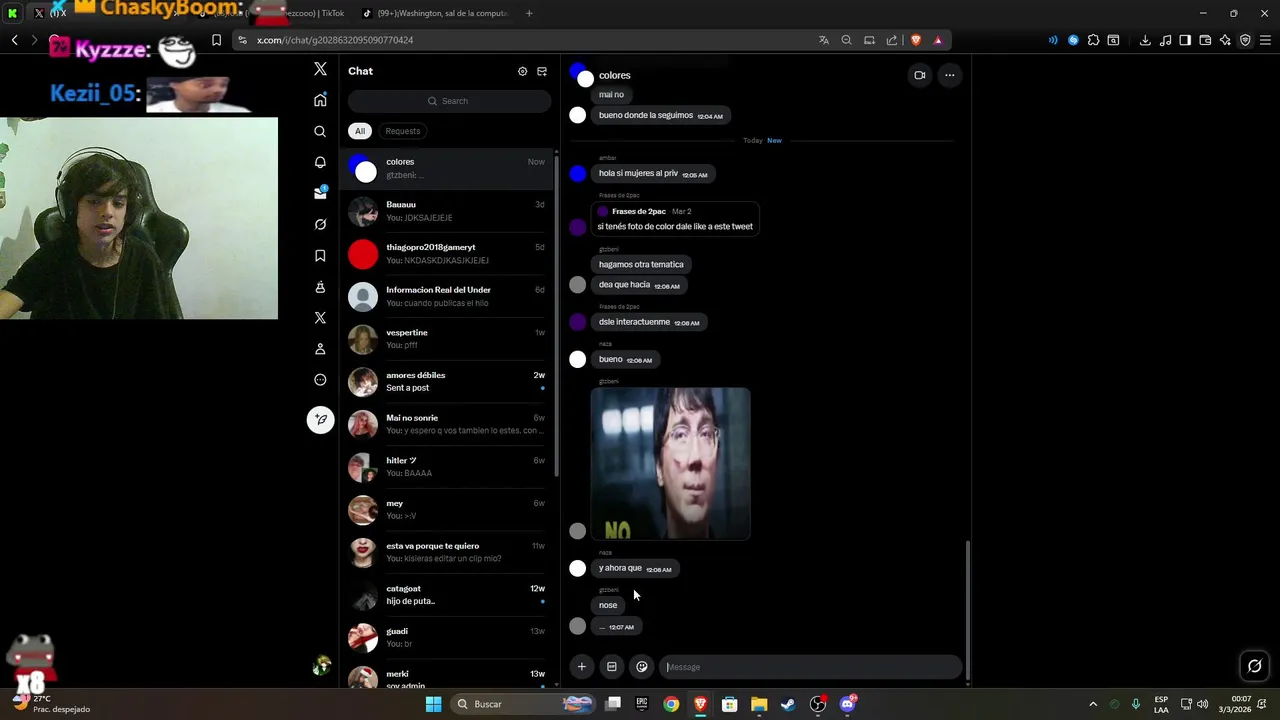This screenshot has width=1280, height=720.
Task: Open the Brave Shields lion icon
Action: click(915, 40)
